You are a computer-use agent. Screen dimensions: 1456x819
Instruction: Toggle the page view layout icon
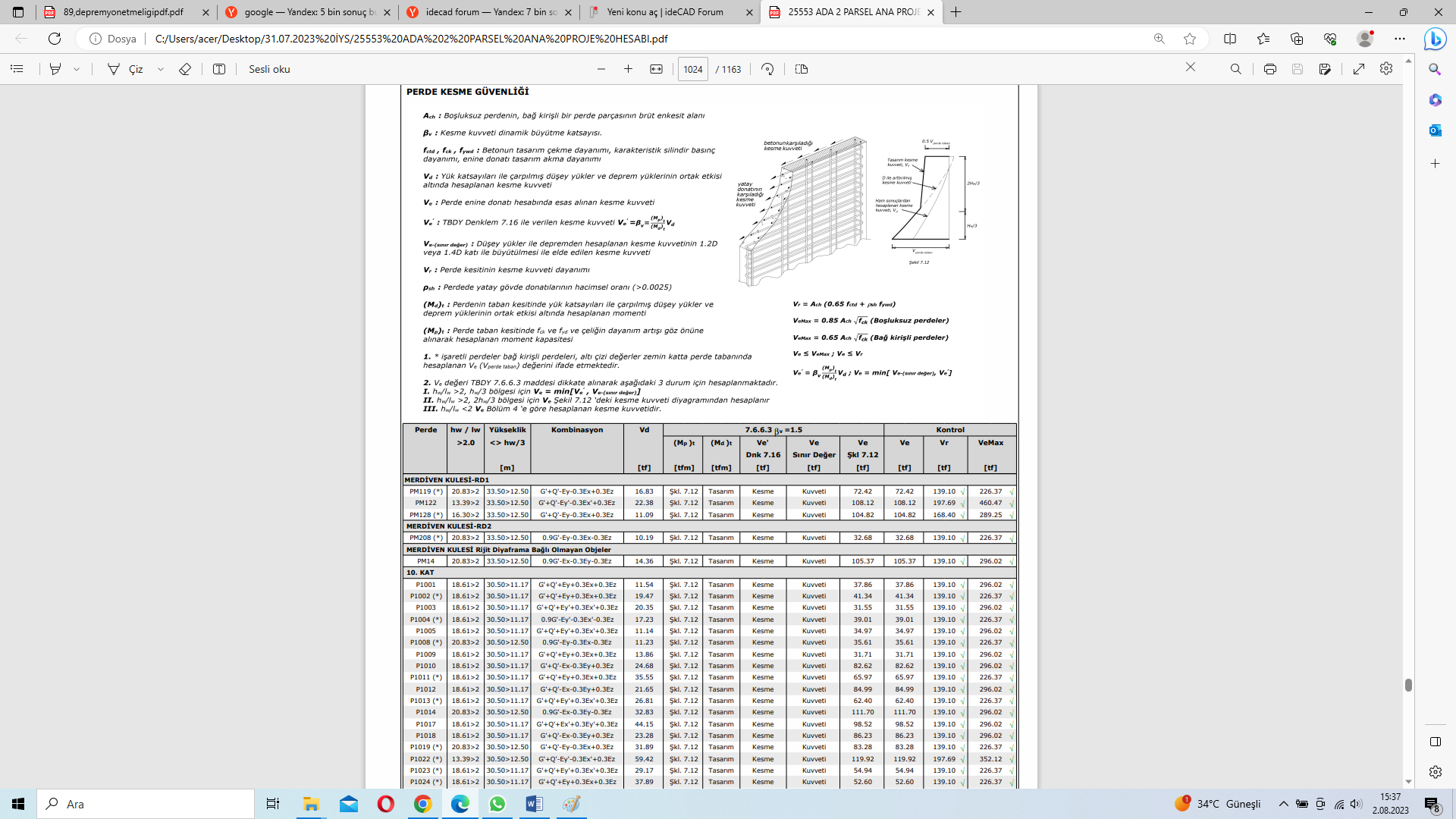[802, 69]
